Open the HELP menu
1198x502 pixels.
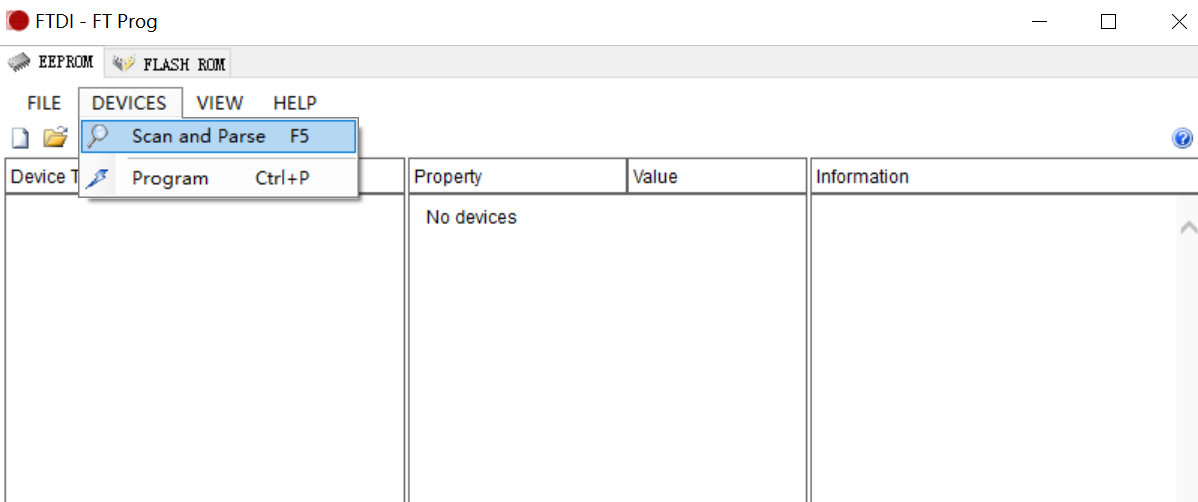[295, 102]
